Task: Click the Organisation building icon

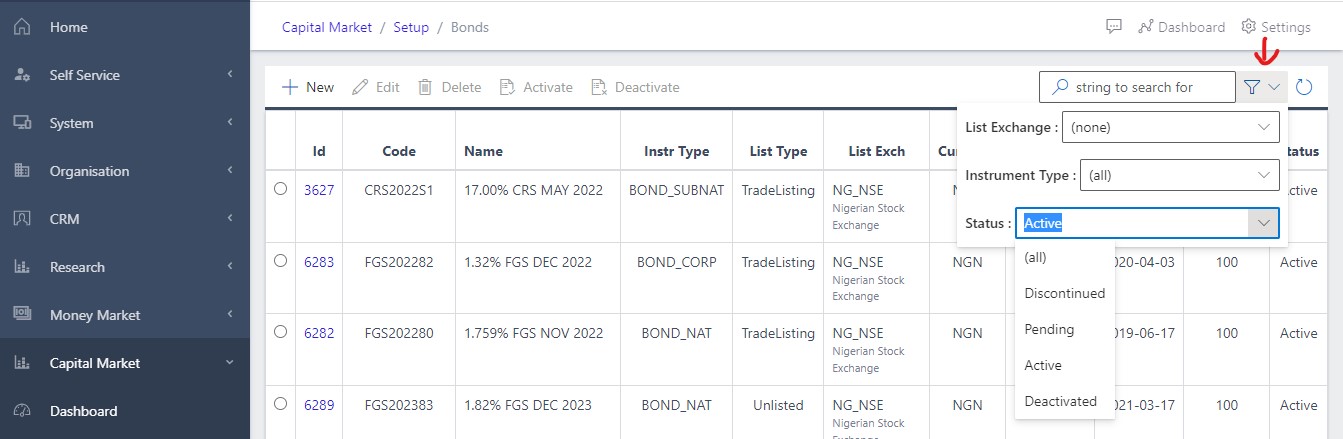Action: coord(22,171)
